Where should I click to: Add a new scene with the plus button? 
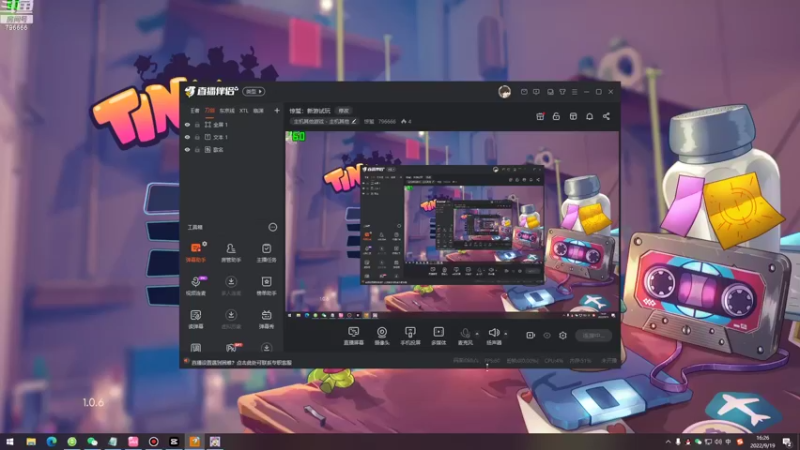pos(277,111)
